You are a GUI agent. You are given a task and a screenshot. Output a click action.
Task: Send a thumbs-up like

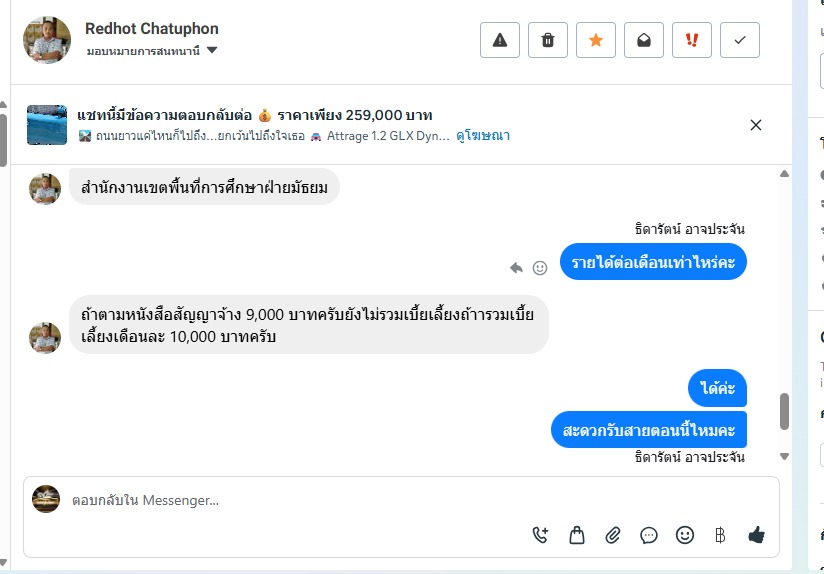756,535
